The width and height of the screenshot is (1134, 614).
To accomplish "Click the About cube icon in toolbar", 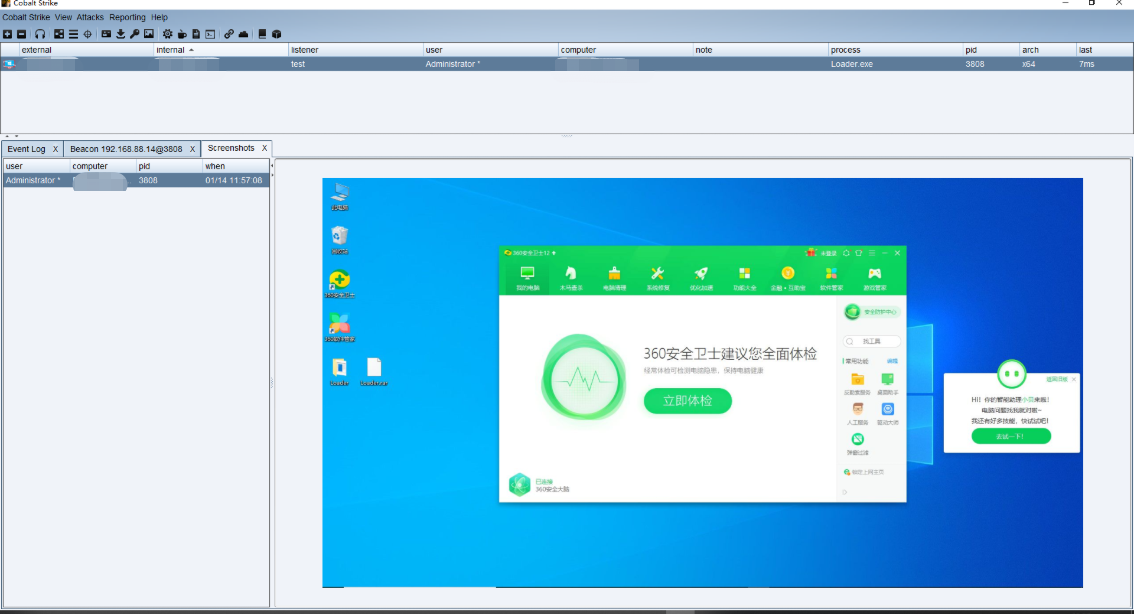I will click(x=276, y=34).
